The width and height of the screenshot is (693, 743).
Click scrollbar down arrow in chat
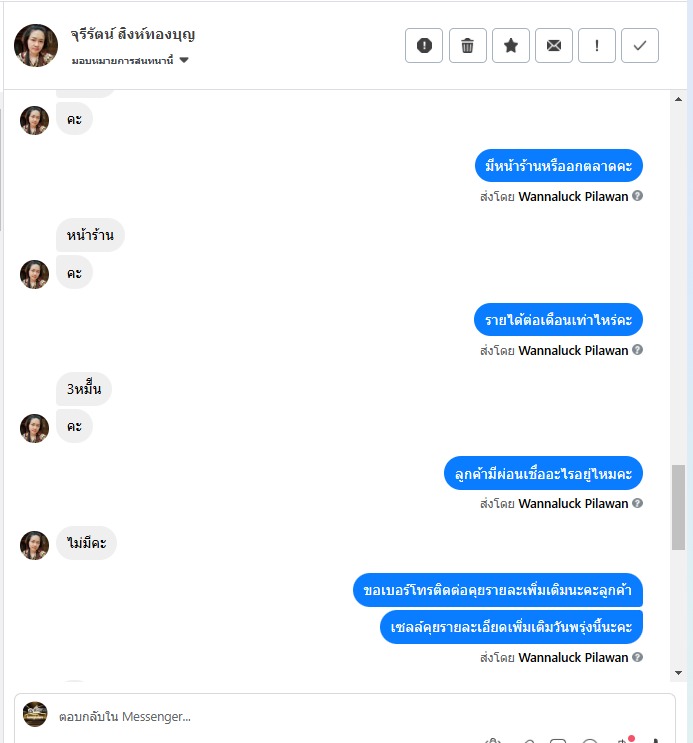tap(678, 673)
